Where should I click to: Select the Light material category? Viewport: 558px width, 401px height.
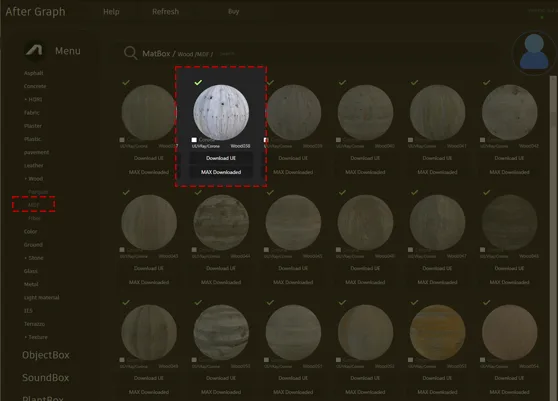point(42,297)
